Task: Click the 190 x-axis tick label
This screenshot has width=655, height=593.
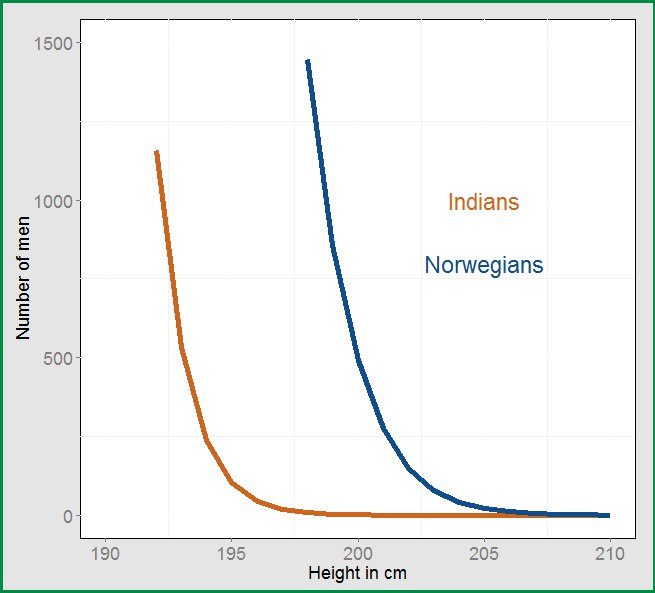Action: click(x=105, y=554)
